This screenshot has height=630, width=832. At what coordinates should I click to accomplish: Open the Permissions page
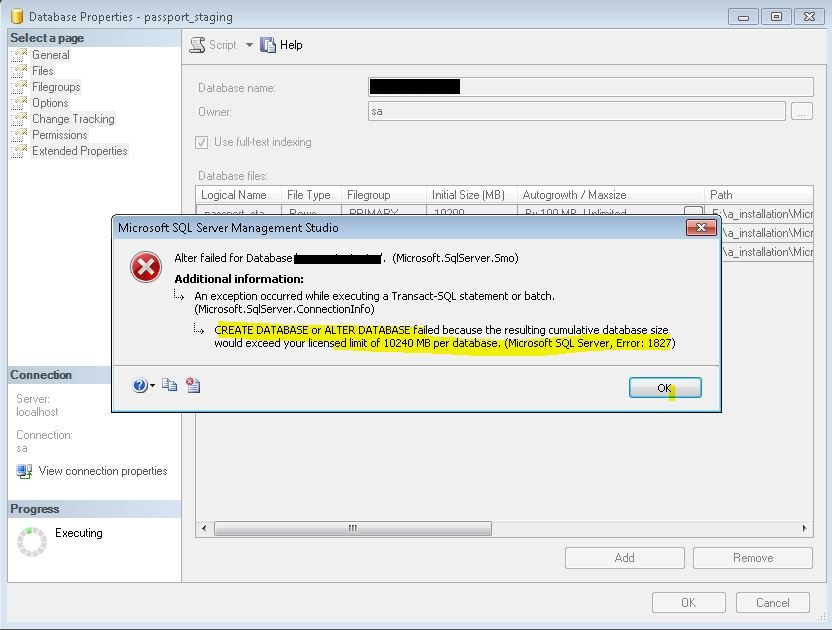tap(59, 134)
